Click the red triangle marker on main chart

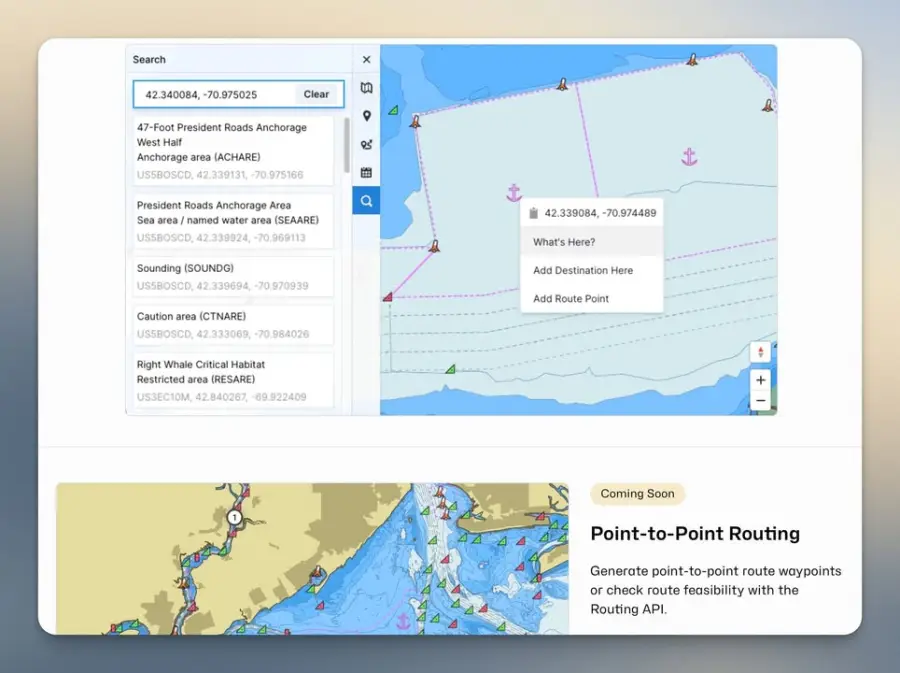tap(388, 297)
